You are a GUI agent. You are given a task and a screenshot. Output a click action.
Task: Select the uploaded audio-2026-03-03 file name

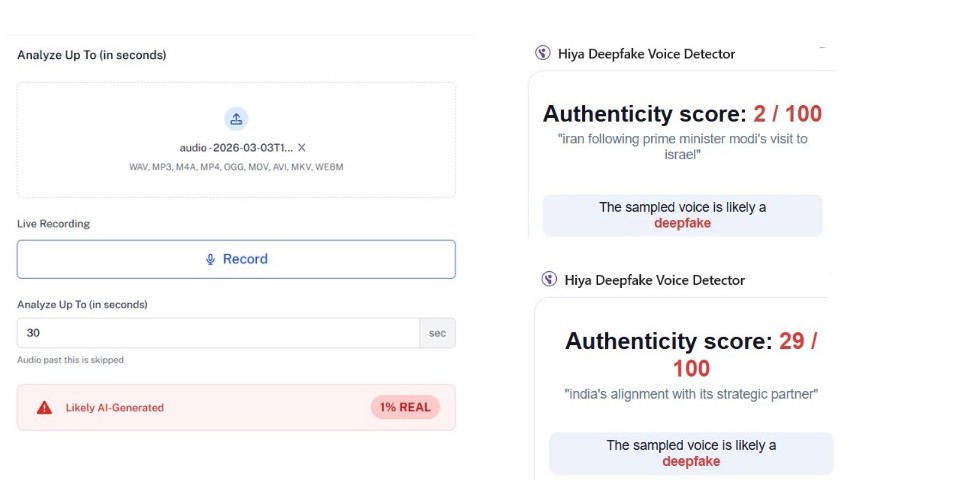pos(236,148)
